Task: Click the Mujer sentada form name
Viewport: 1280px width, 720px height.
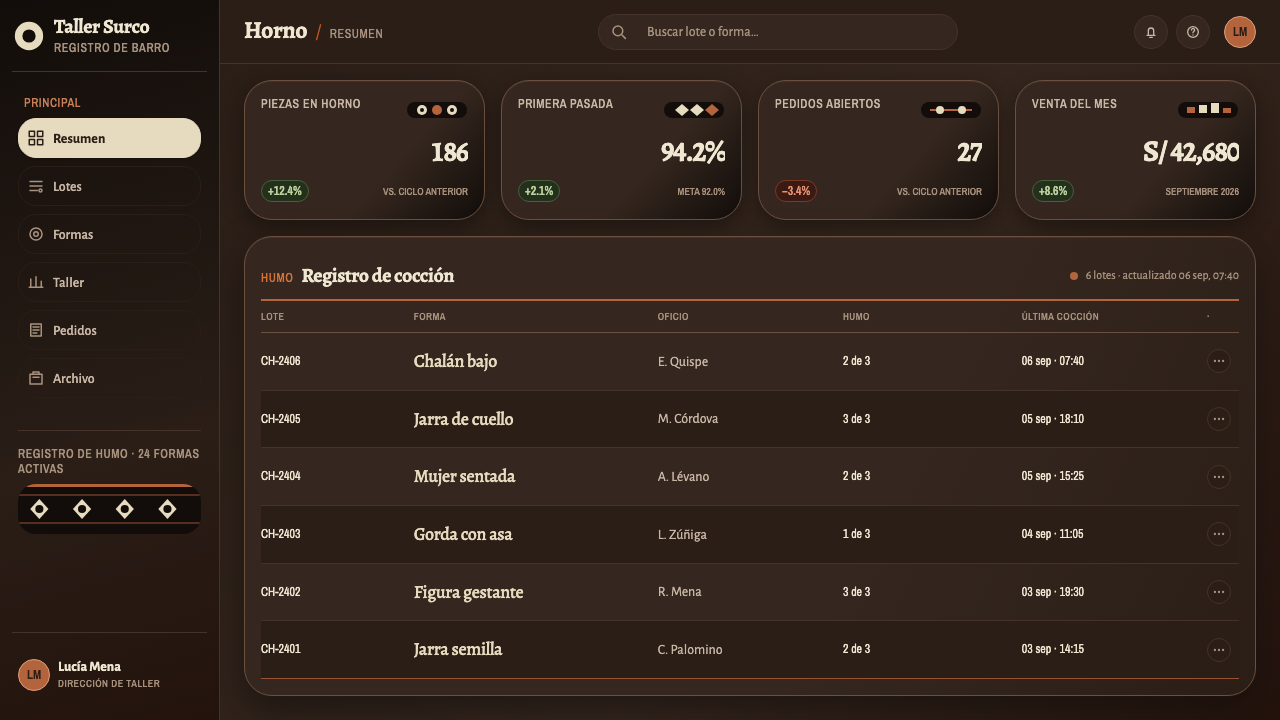Action: [464, 477]
